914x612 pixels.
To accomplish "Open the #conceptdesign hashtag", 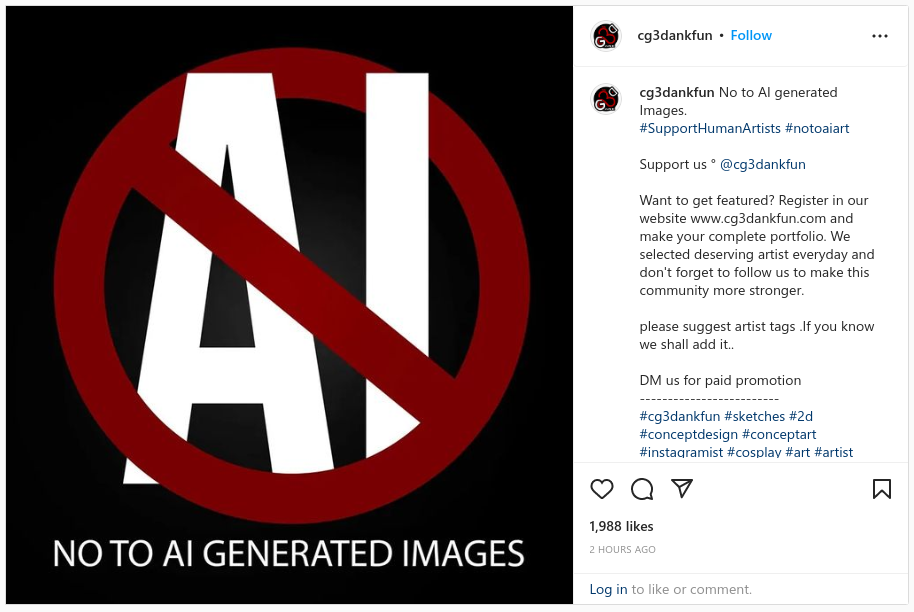I will 688,434.
